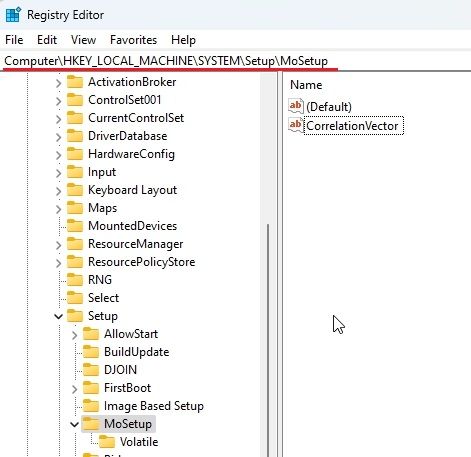
Task: Open the Favorites menu
Action: 133,40
